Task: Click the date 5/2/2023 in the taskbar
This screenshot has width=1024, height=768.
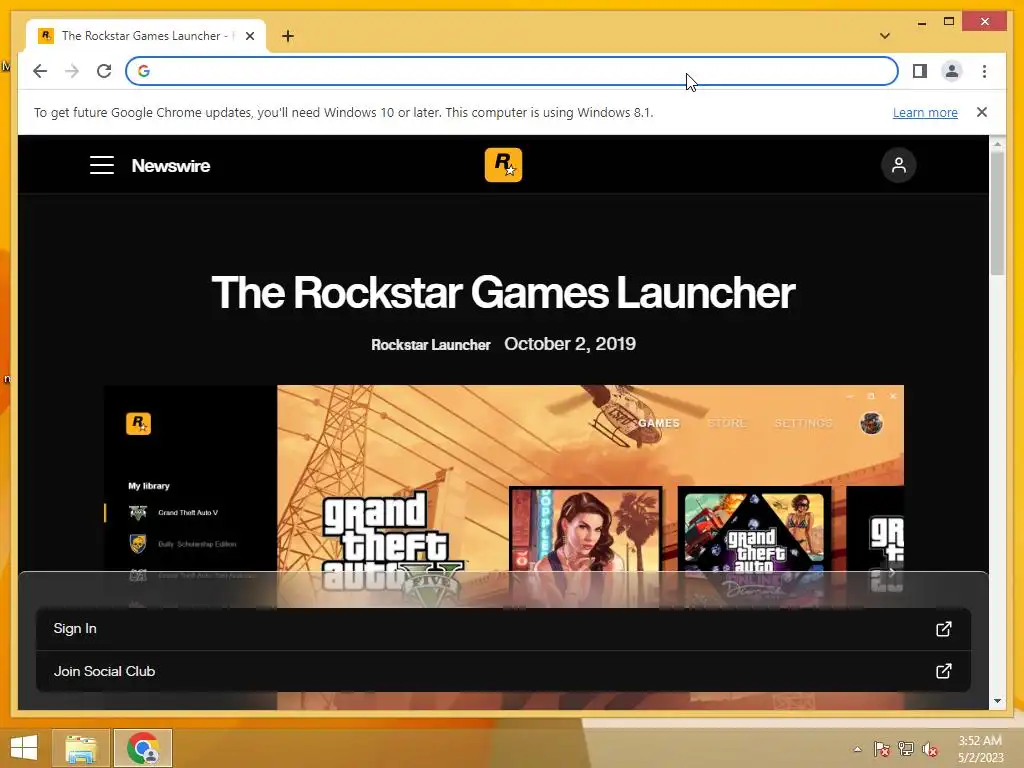Action: tap(980, 758)
